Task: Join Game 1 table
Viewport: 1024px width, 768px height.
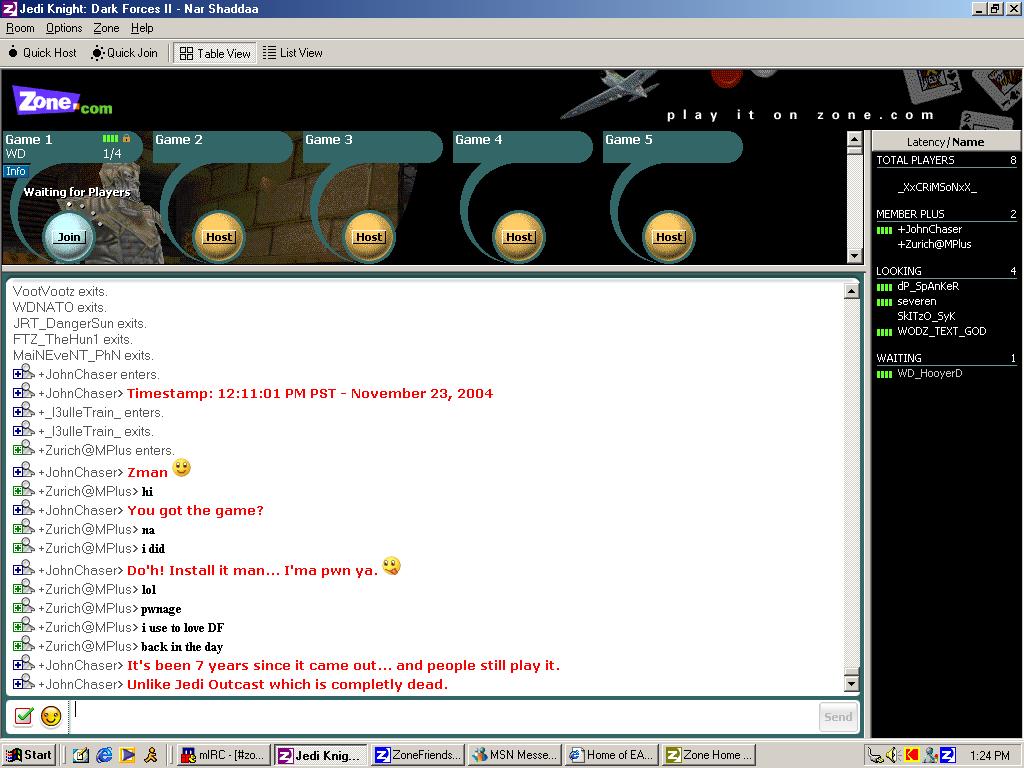Action: coord(69,237)
